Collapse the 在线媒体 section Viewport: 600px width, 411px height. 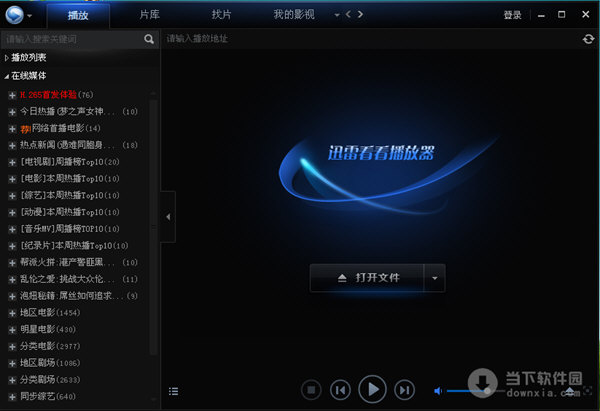7,75
